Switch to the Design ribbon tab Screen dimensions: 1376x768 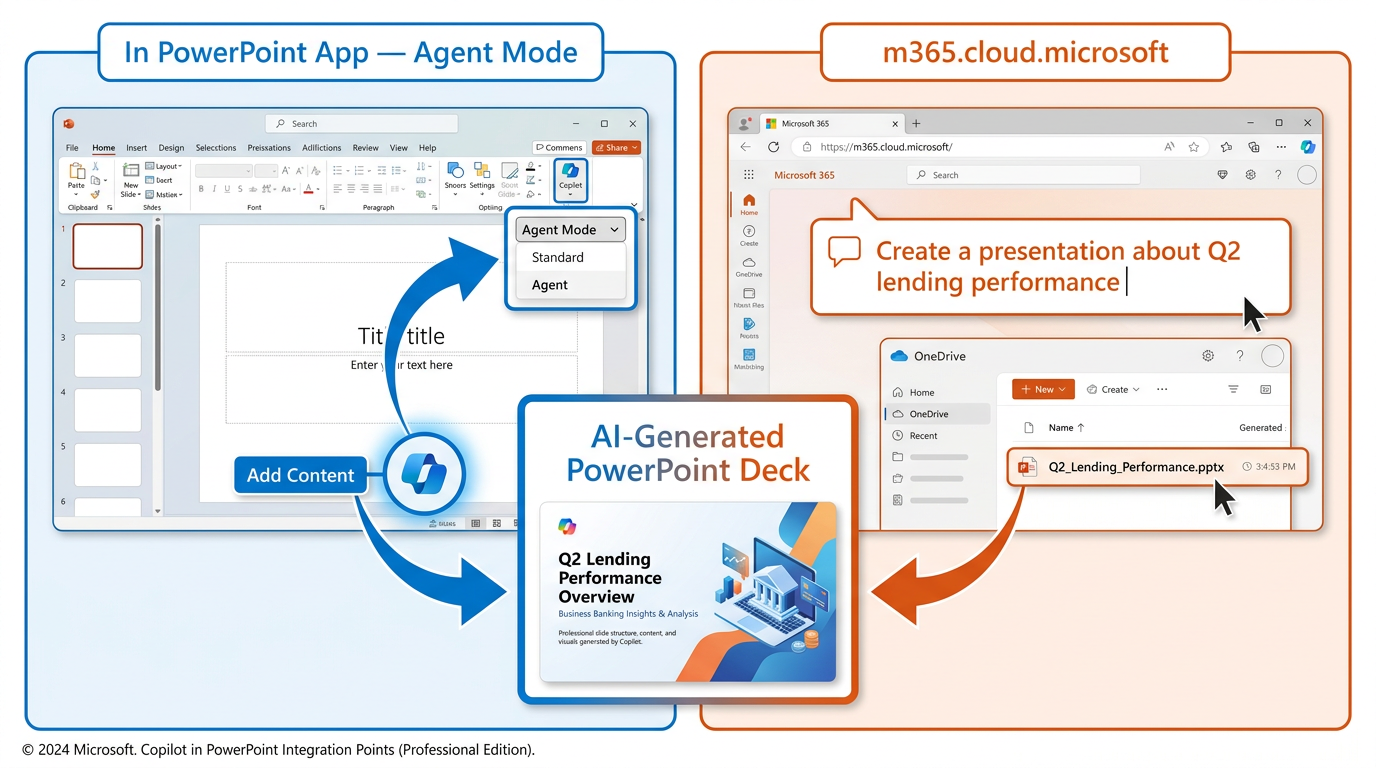click(171, 148)
